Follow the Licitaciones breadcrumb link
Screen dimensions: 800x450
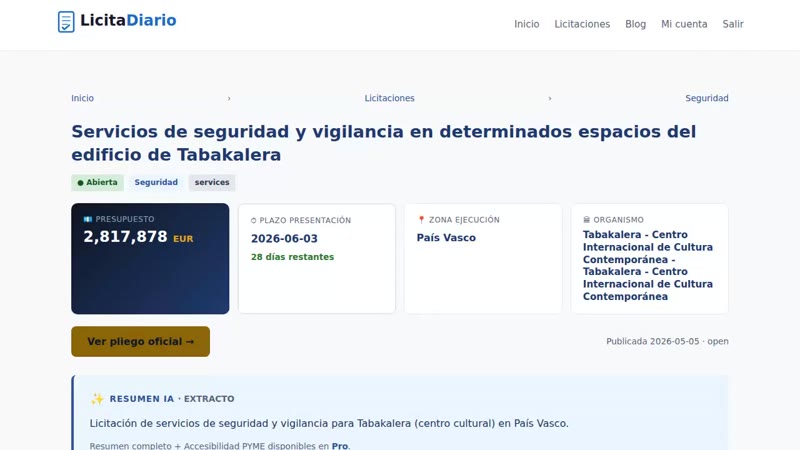tap(389, 98)
